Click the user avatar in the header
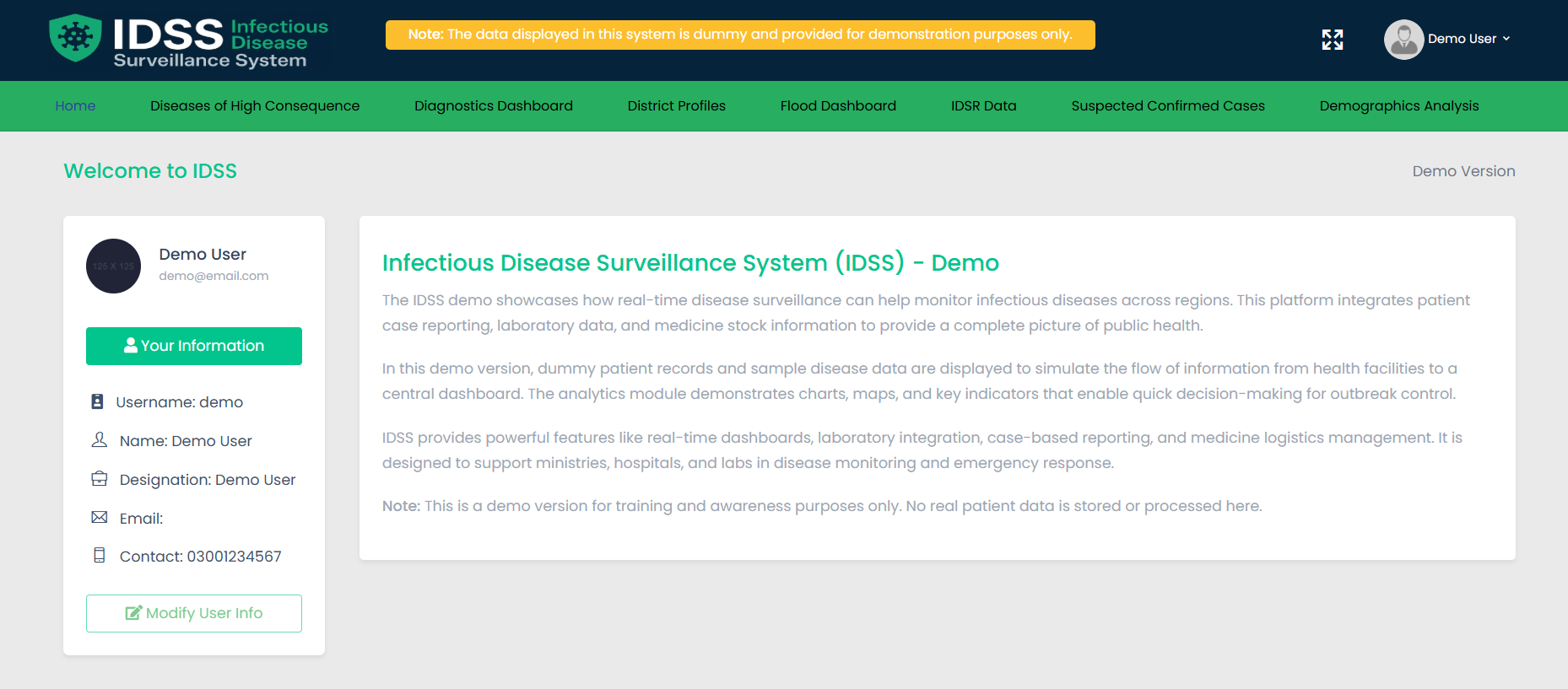 1403,40
